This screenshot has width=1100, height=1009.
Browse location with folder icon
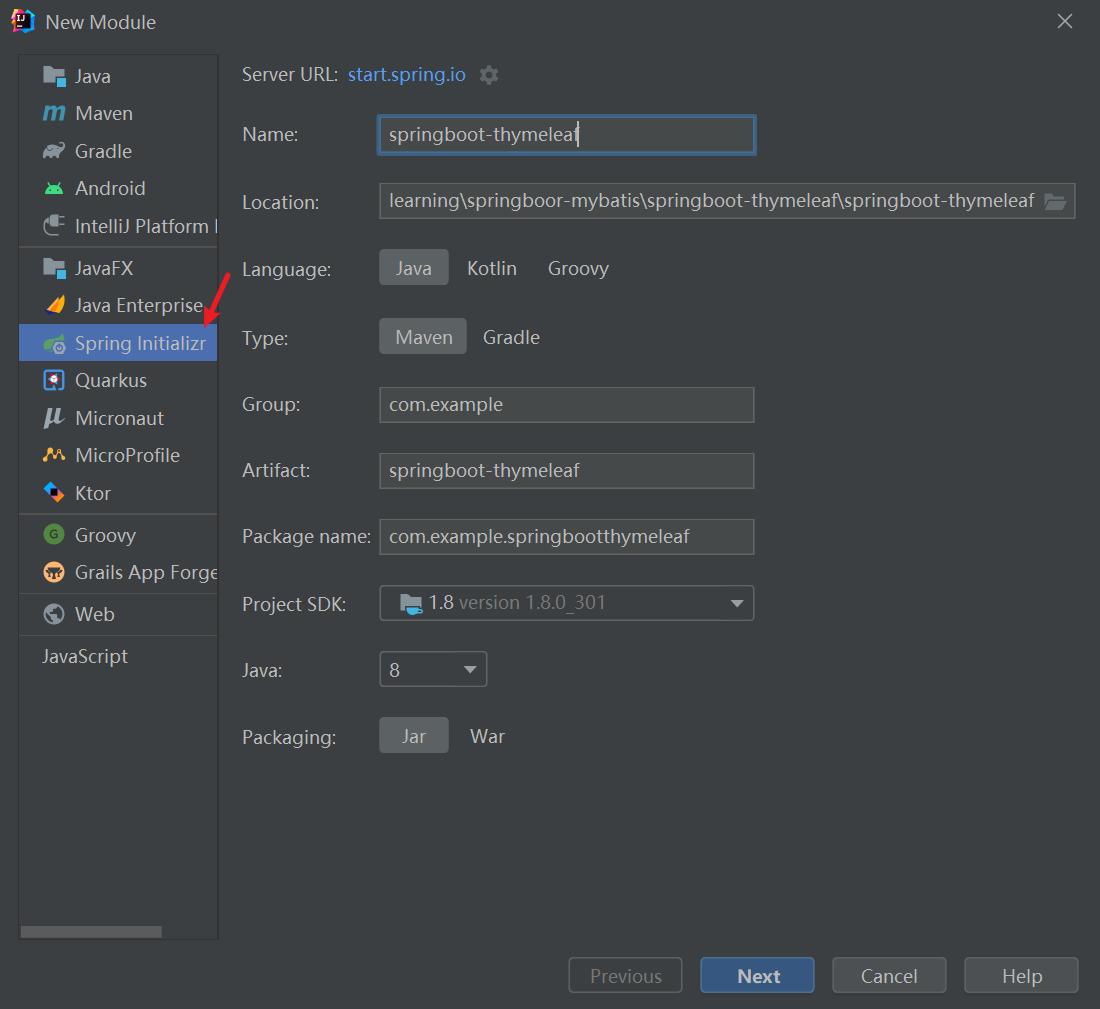click(1055, 202)
